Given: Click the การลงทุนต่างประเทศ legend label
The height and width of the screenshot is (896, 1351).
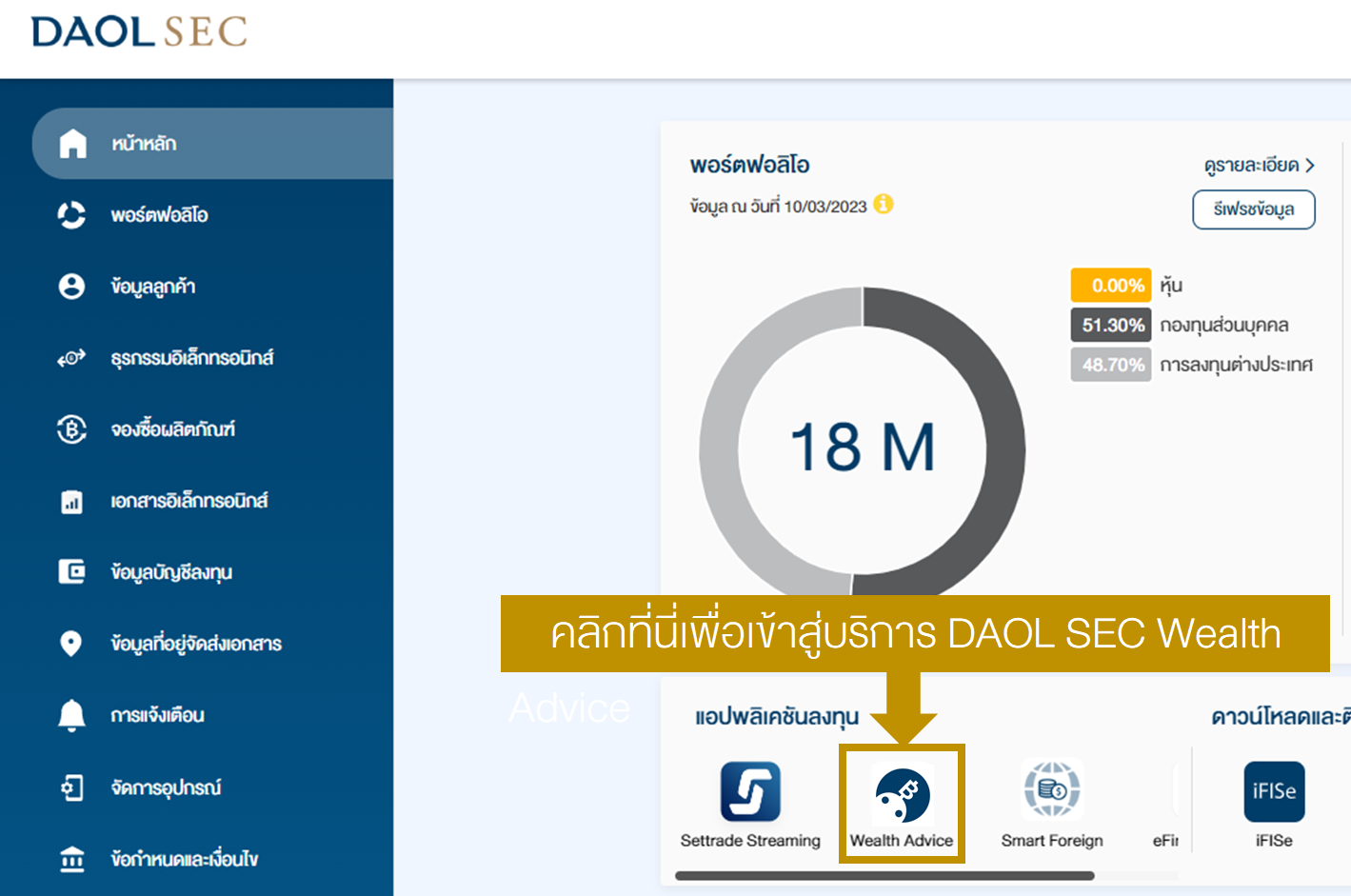Looking at the screenshot, I should (x=1236, y=365).
